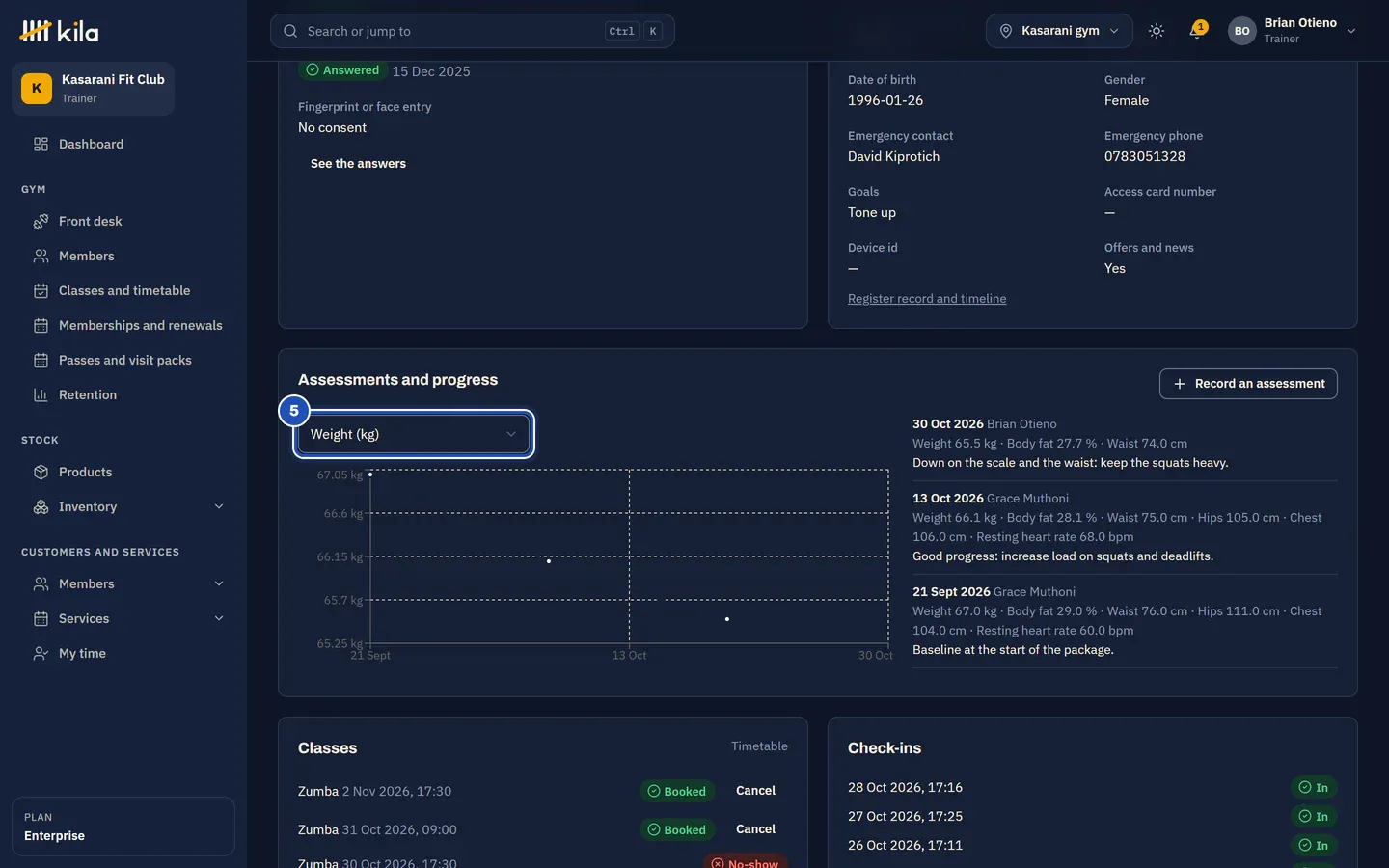Go to Members under Gym
The image size is (1389, 868).
pos(87,257)
